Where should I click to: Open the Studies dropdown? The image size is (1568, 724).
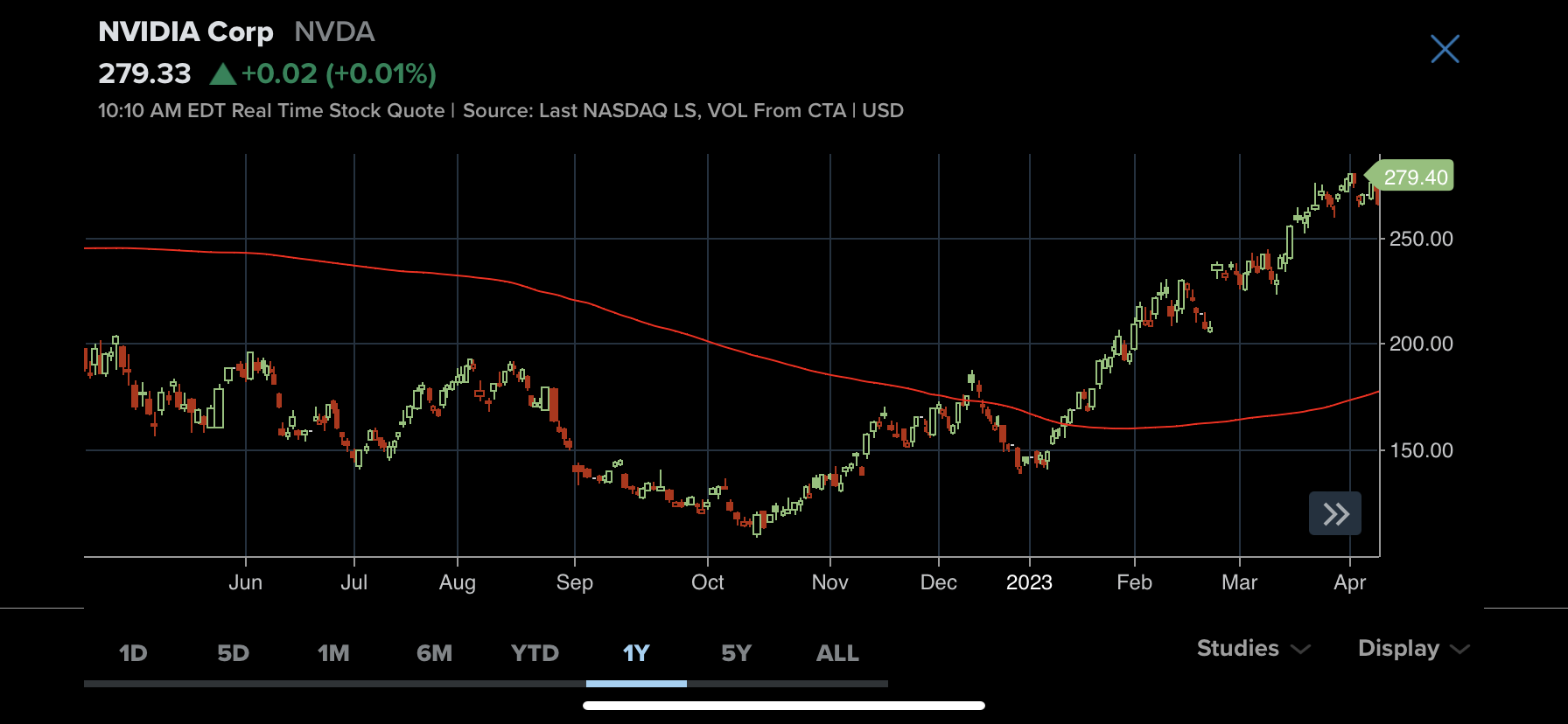click(1237, 649)
